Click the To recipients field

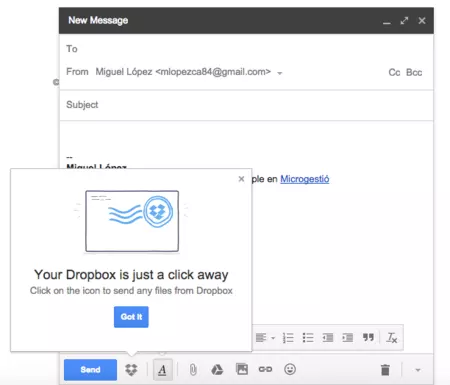246,49
